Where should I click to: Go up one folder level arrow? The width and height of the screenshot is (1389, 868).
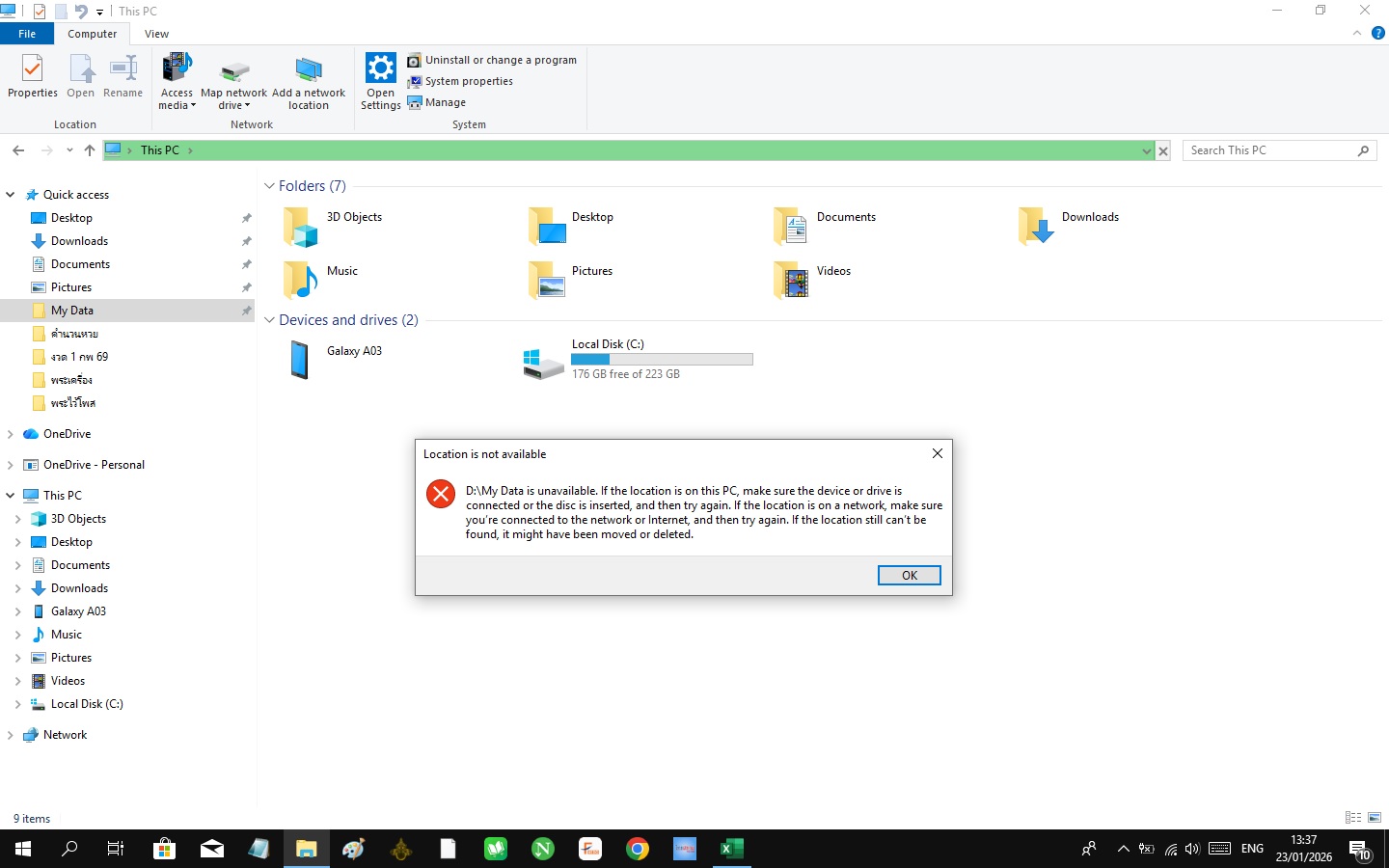pyautogui.click(x=90, y=150)
